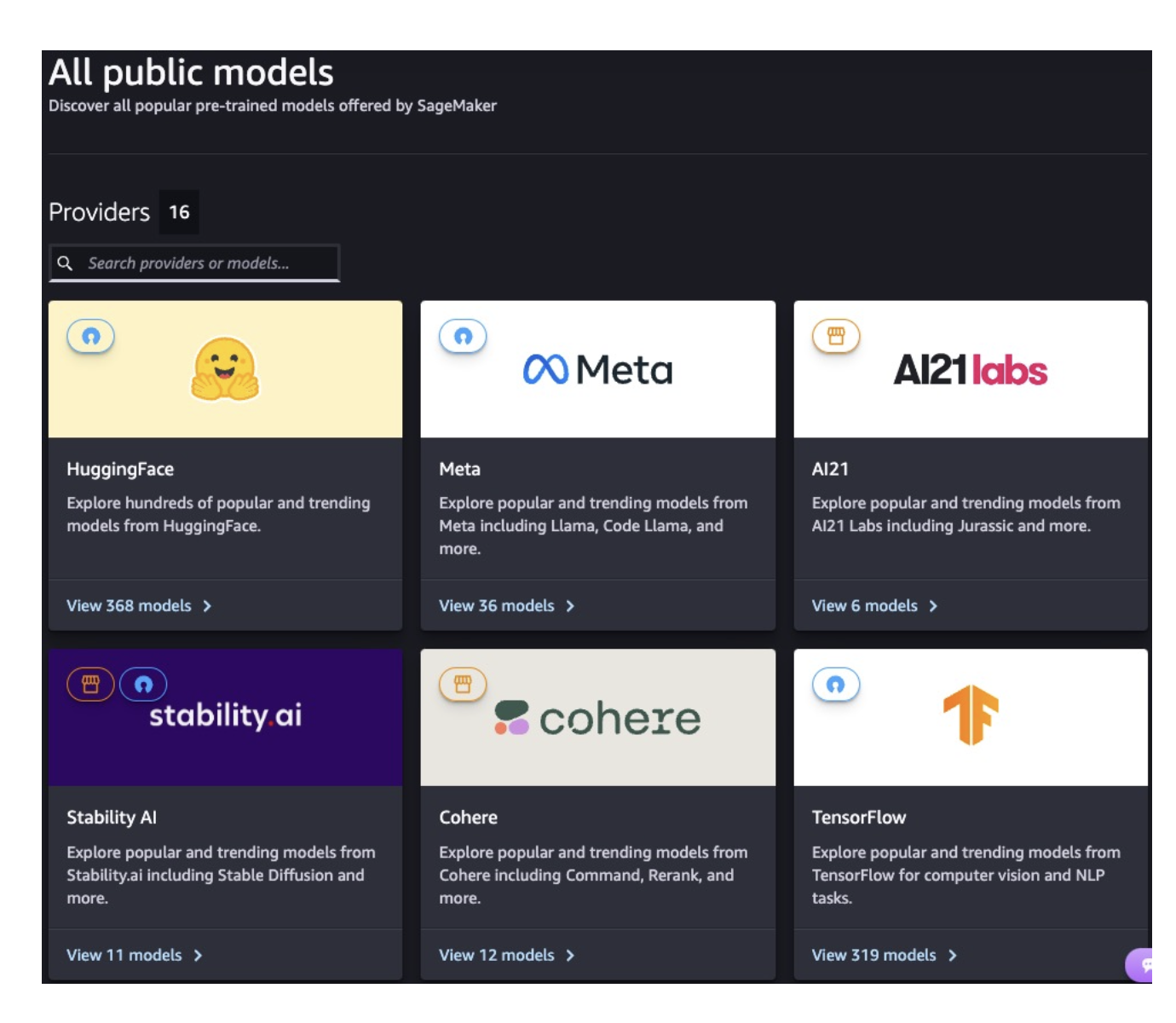The height and width of the screenshot is (1023, 1176).
Task: Click the blue badge on TensorFlow card
Action: pos(835,685)
